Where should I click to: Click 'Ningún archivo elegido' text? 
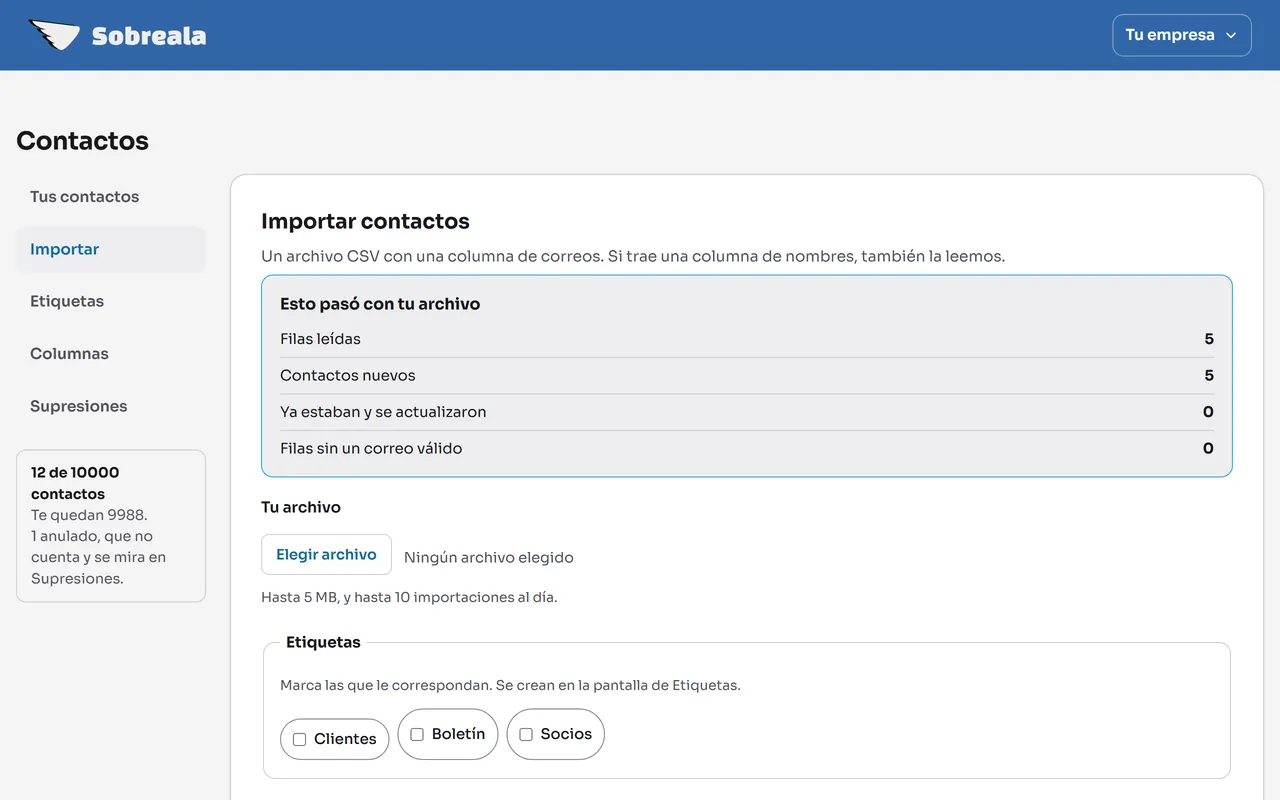pos(489,558)
